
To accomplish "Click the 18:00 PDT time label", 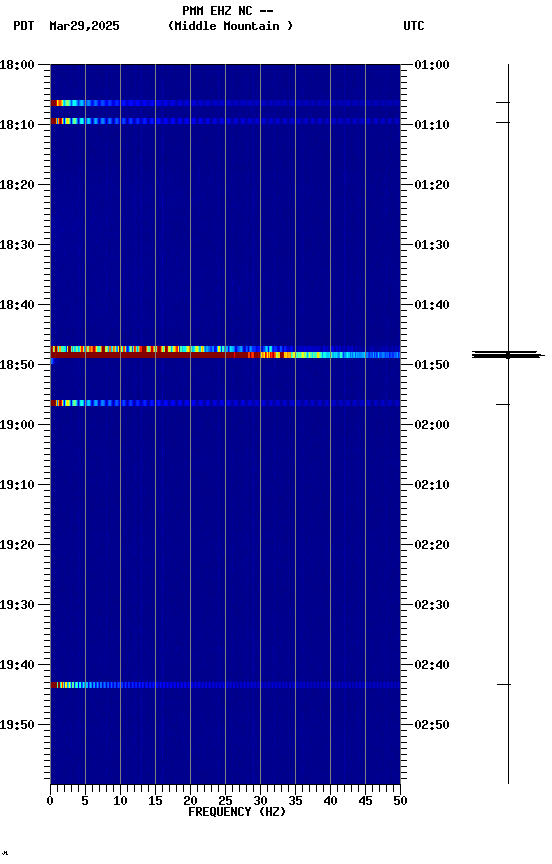I will click(x=17, y=65).
